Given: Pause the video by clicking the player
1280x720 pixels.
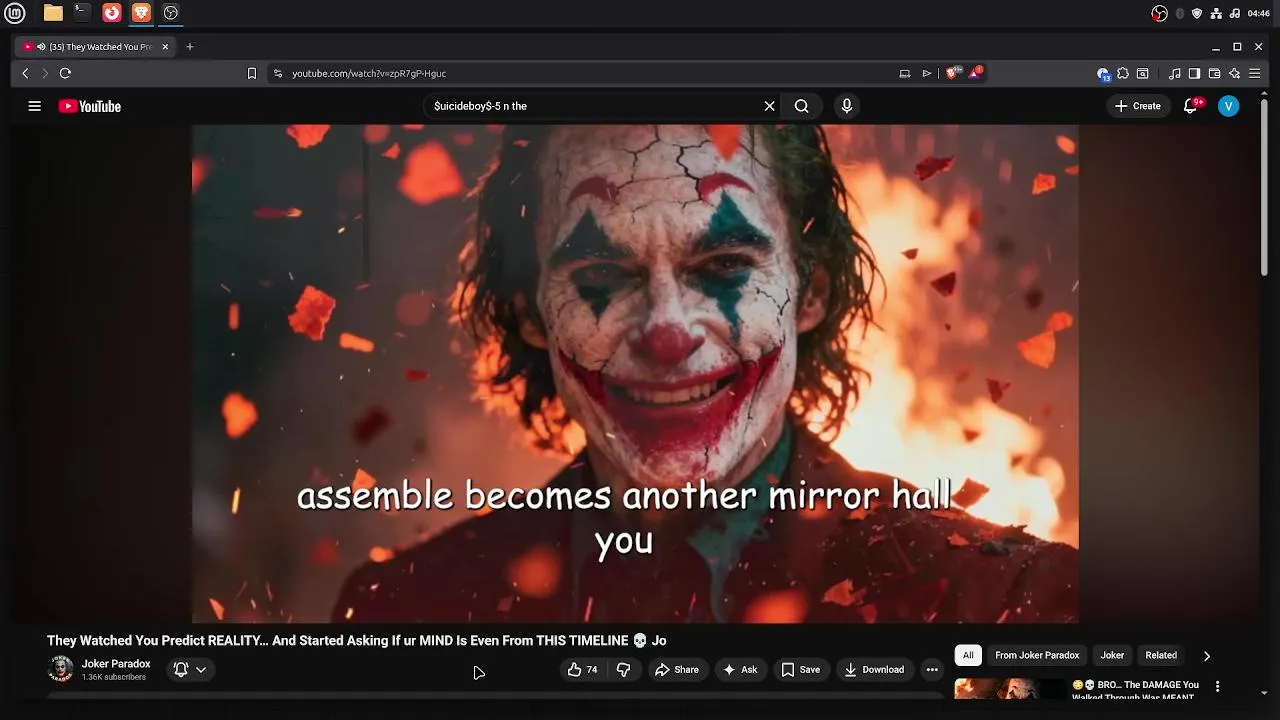Looking at the screenshot, I should pos(635,374).
